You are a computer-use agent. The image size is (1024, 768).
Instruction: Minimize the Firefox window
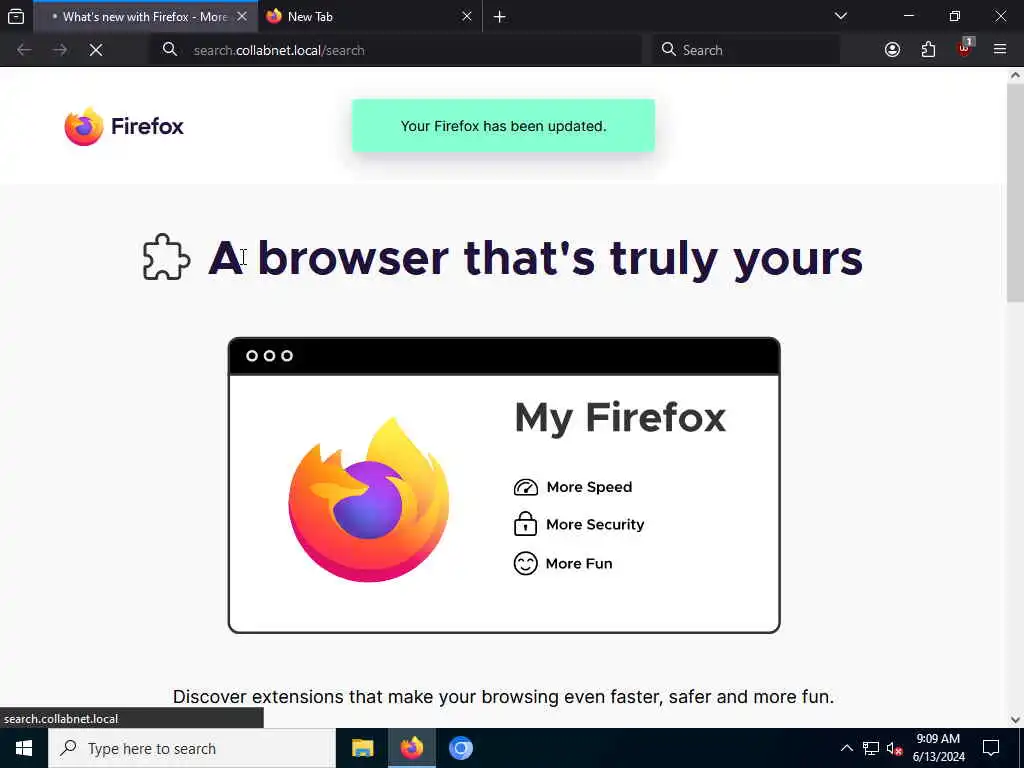pyautogui.click(x=908, y=16)
